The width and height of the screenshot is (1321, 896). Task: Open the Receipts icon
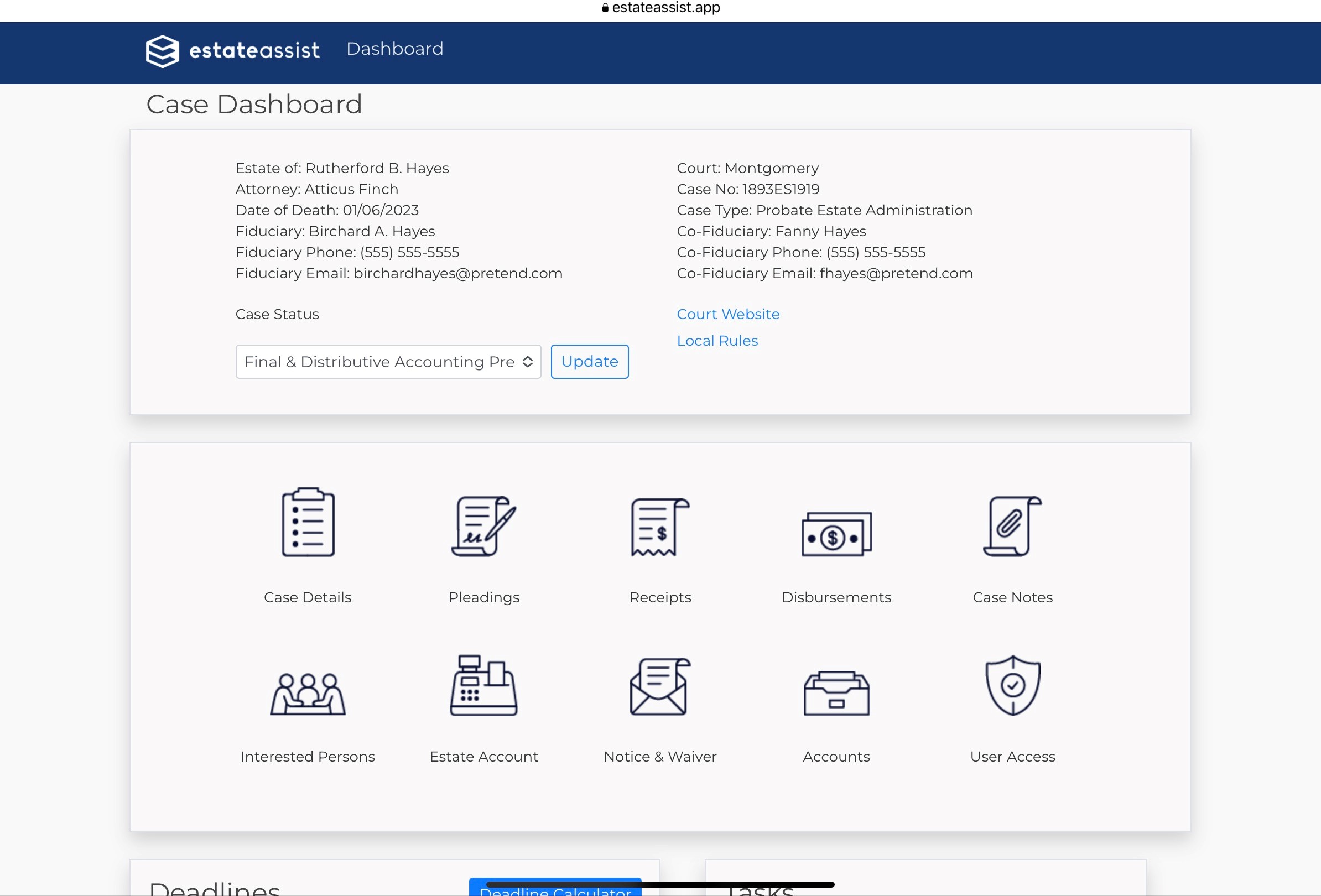point(660,527)
